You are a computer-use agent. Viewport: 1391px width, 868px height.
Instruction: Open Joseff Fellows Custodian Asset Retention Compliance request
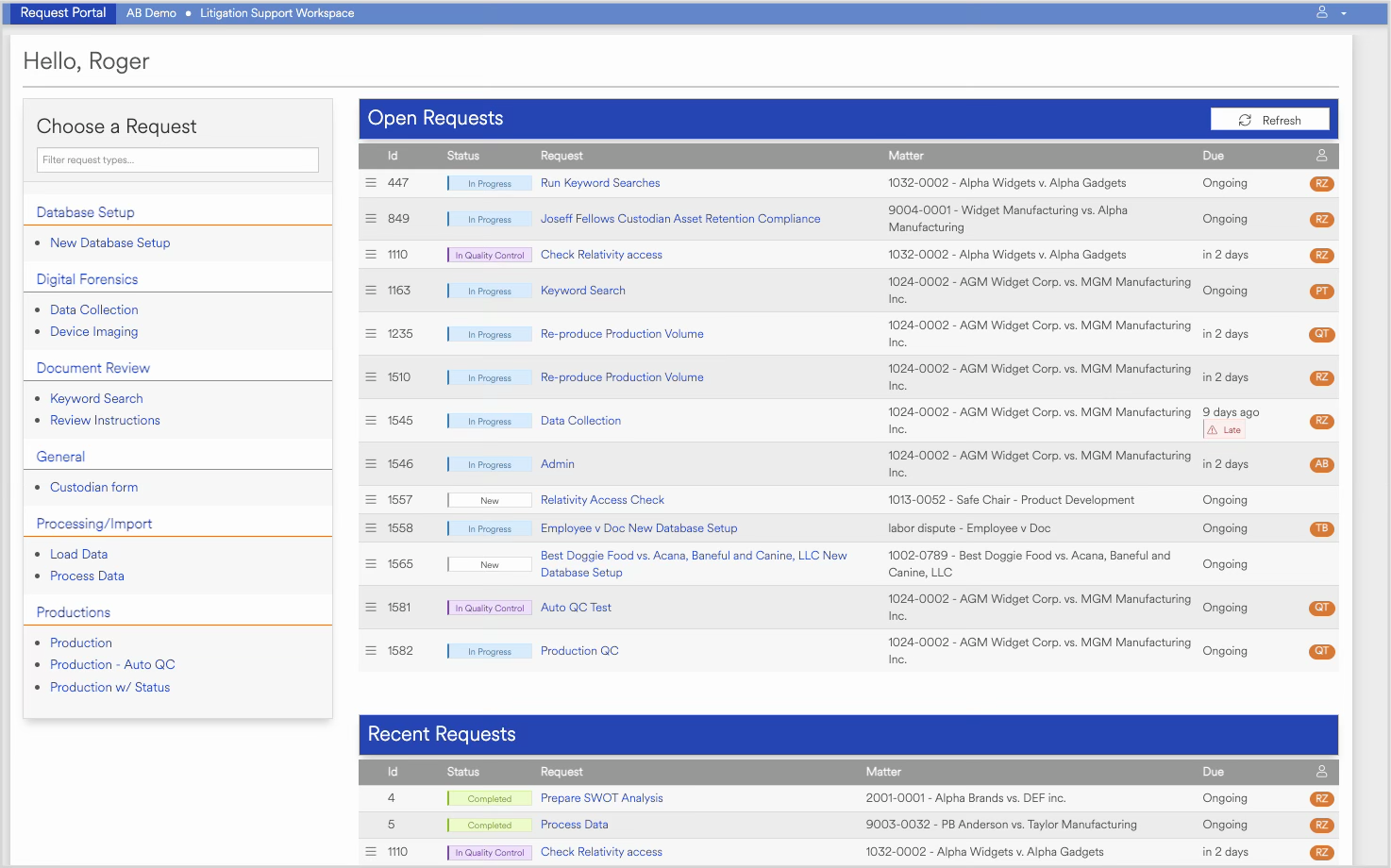pyautogui.click(x=680, y=219)
